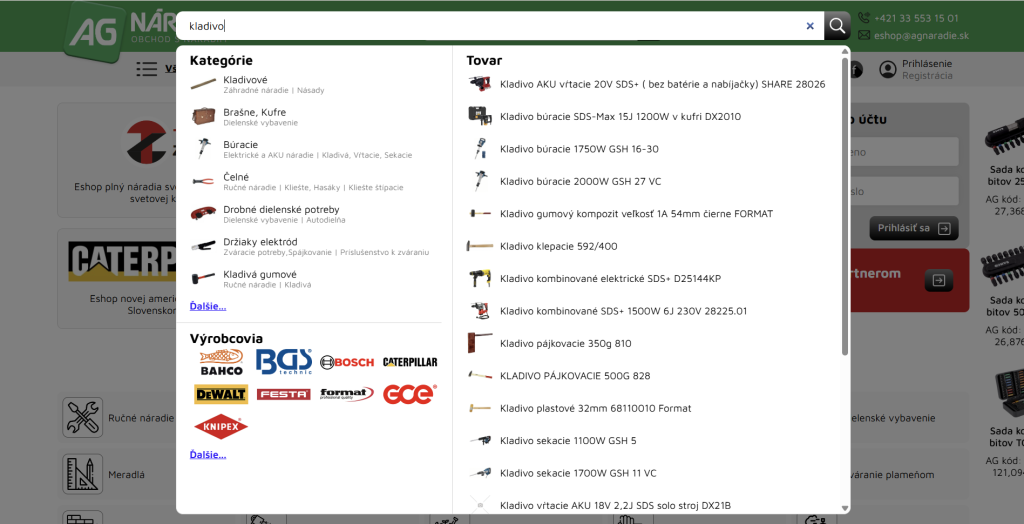Viewport: 1024px width, 524px height.
Task: Click the suggestions panel scrollbar thumb
Action: (845, 206)
